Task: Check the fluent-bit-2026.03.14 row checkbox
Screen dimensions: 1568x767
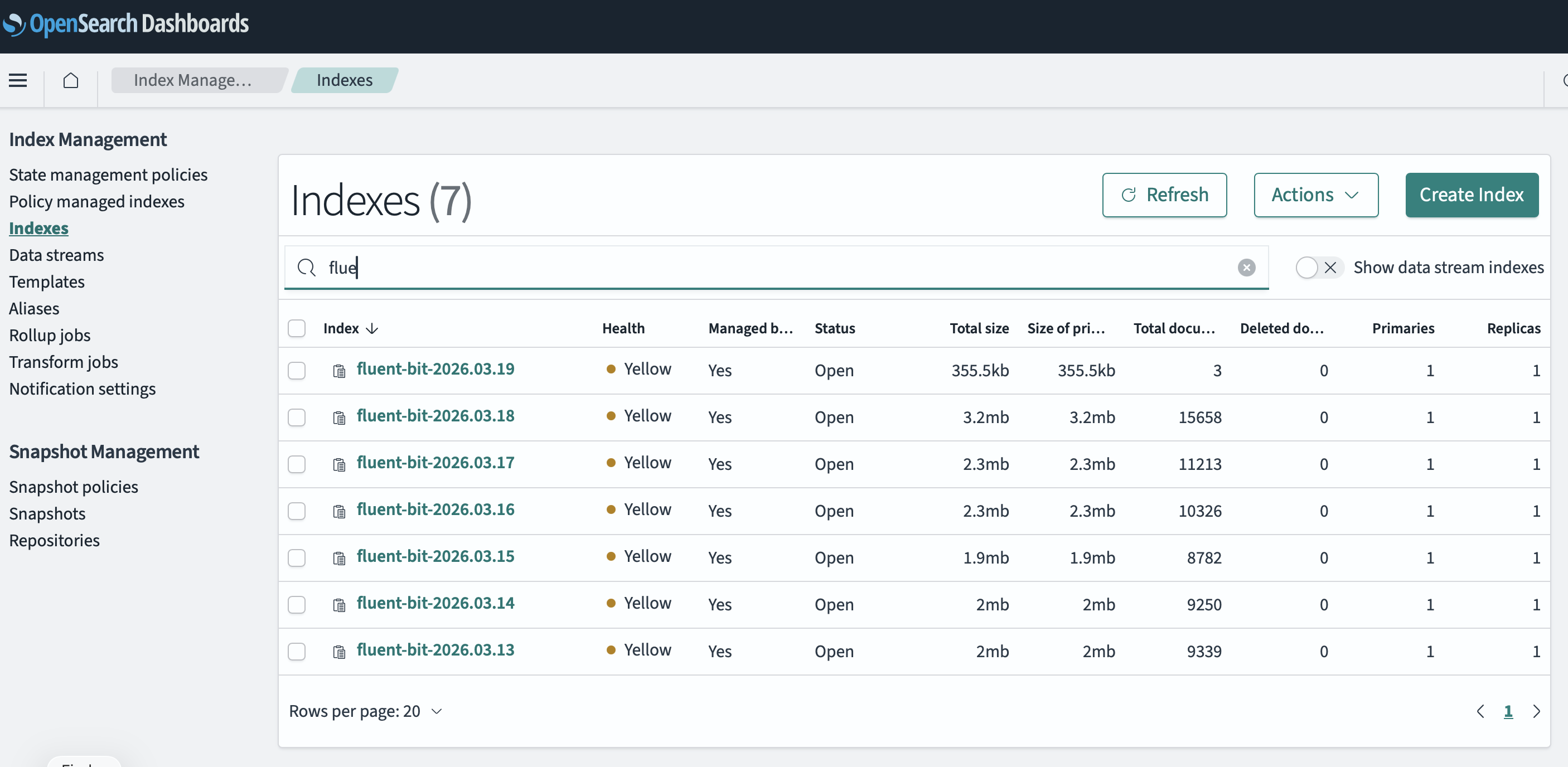Action: coord(297,605)
